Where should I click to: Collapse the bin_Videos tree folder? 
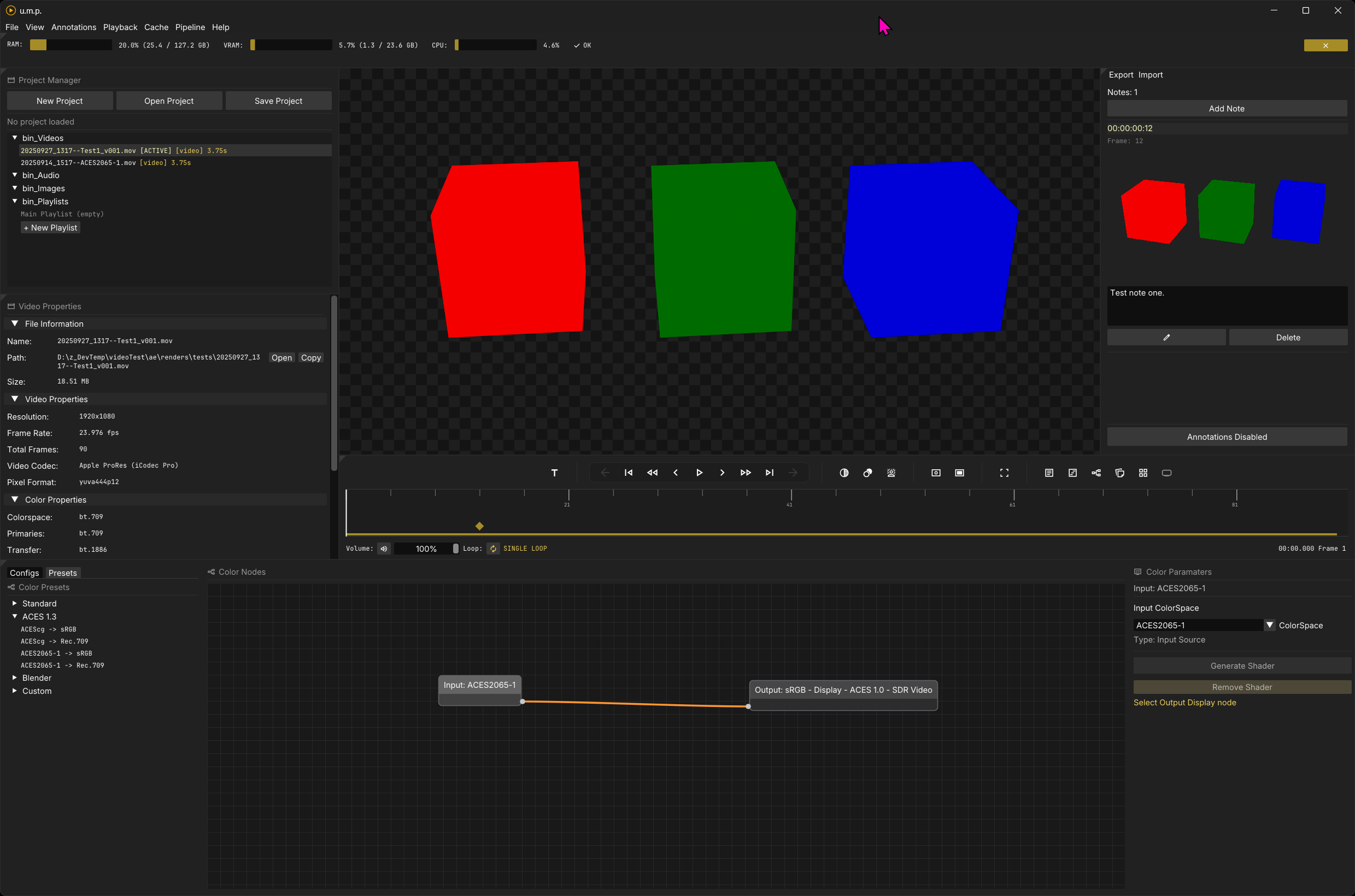pos(15,138)
